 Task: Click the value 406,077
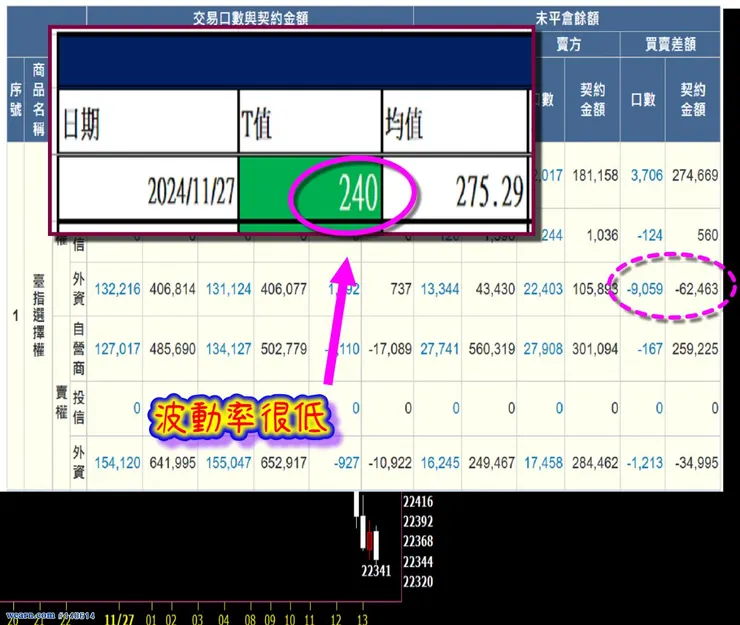pos(284,289)
